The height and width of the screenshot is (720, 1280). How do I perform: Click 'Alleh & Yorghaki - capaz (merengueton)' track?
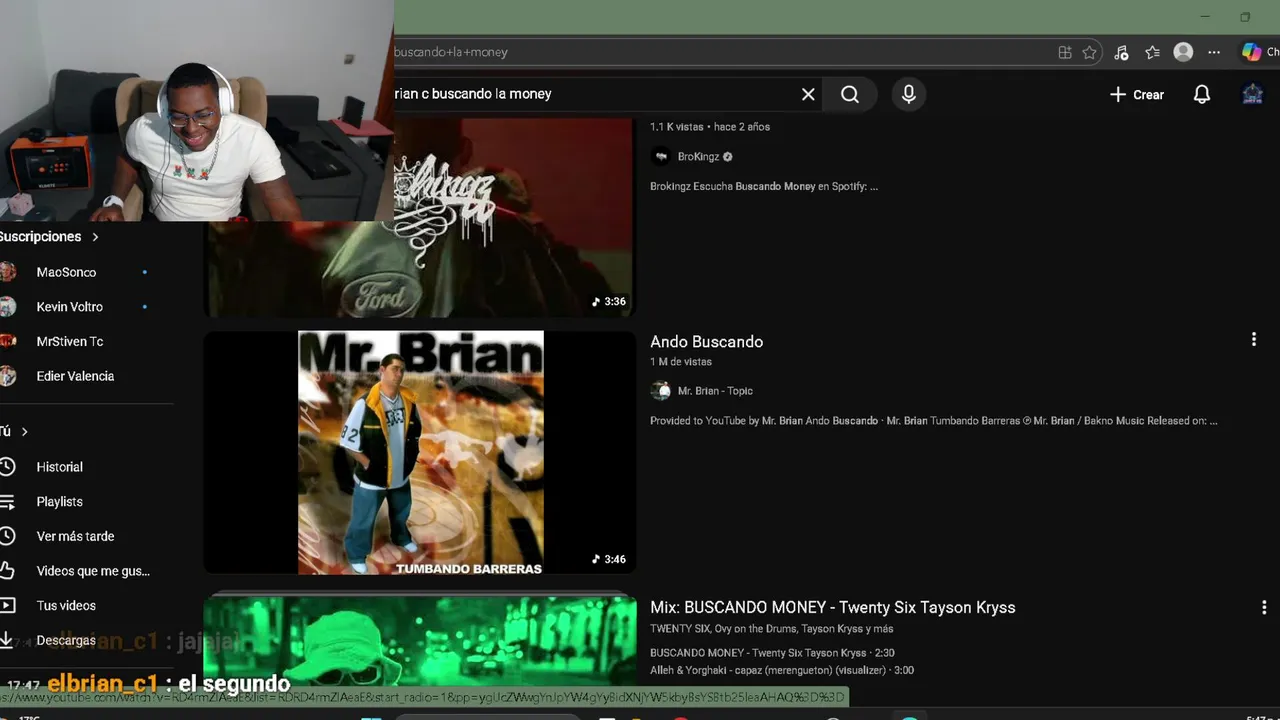[x=782, y=671]
